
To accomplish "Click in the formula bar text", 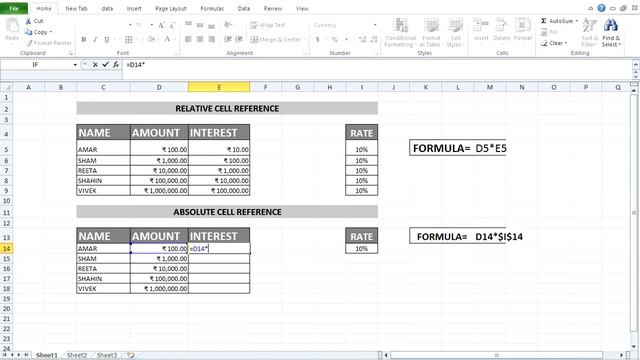I will tap(136, 64).
